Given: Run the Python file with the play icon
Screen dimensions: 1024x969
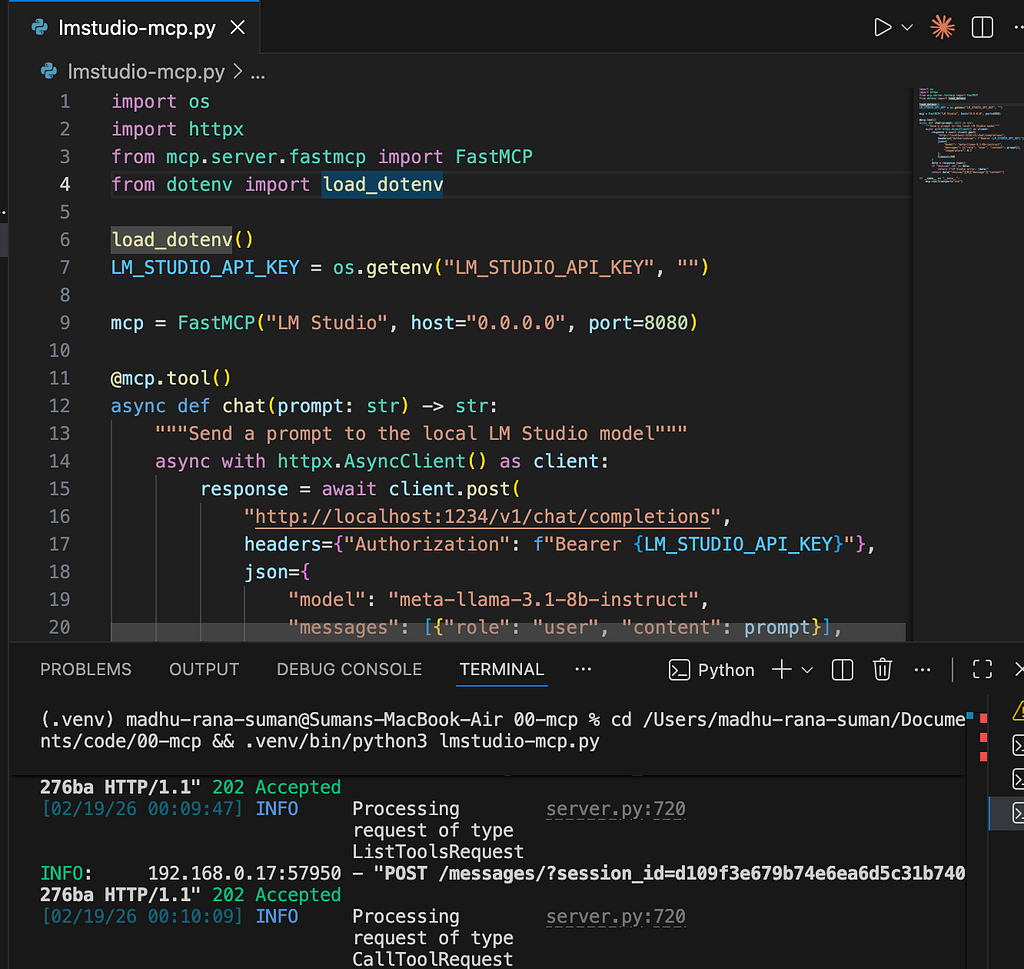Looking at the screenshot, I should point(882,27).
